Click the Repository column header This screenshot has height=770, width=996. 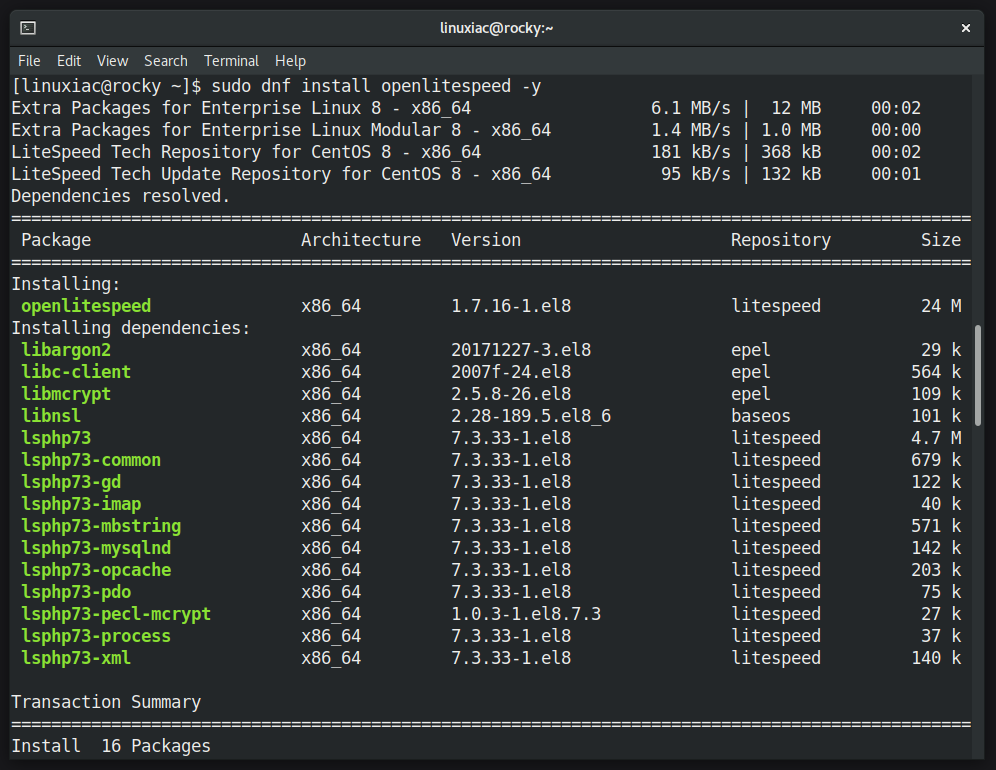click(x=781, y=240)
